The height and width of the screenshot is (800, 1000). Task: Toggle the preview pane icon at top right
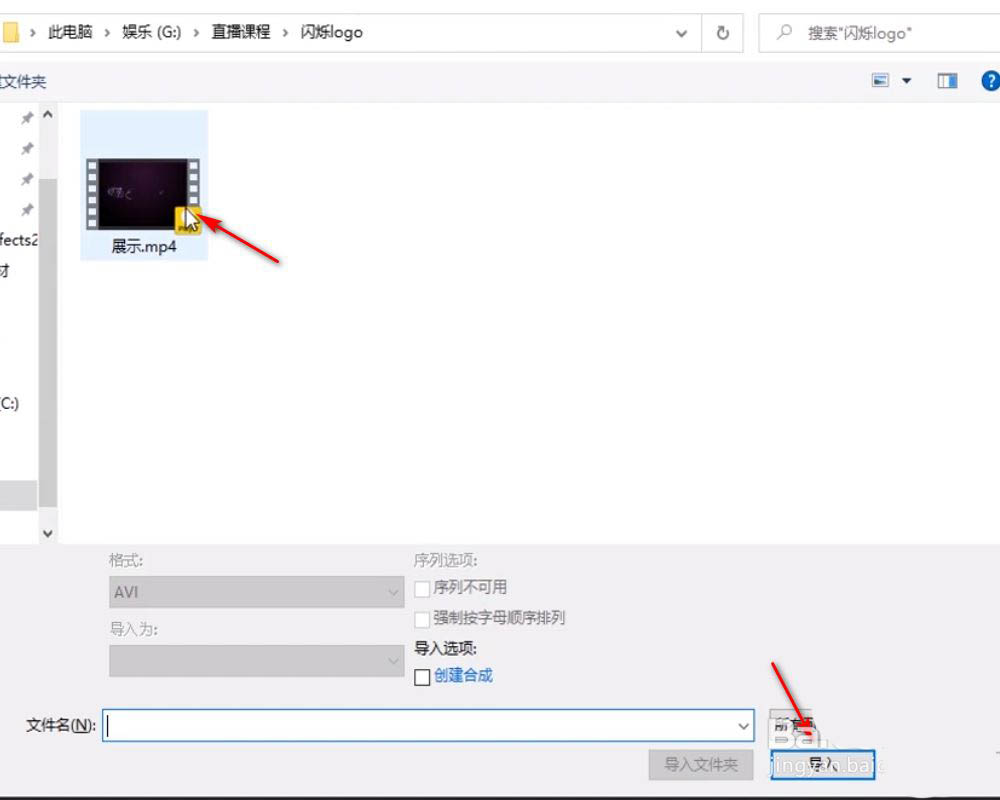pos(946,81)
